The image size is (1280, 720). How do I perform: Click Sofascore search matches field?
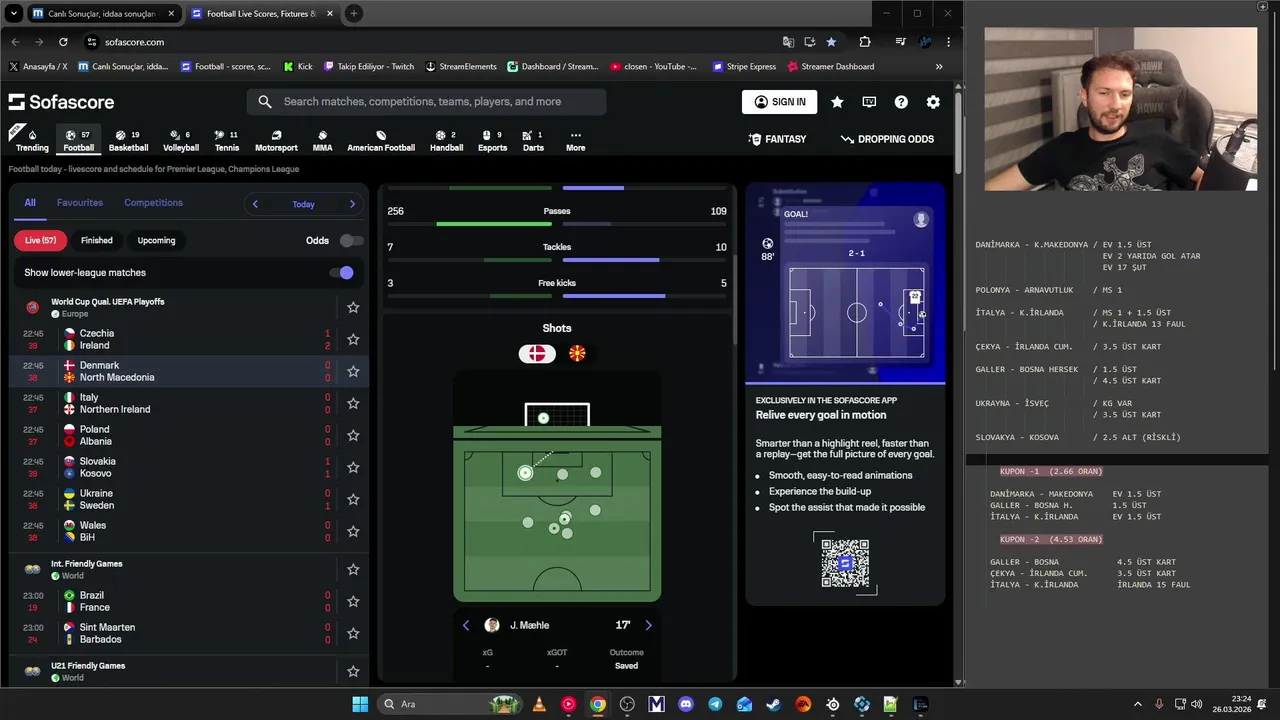[427, 102]
